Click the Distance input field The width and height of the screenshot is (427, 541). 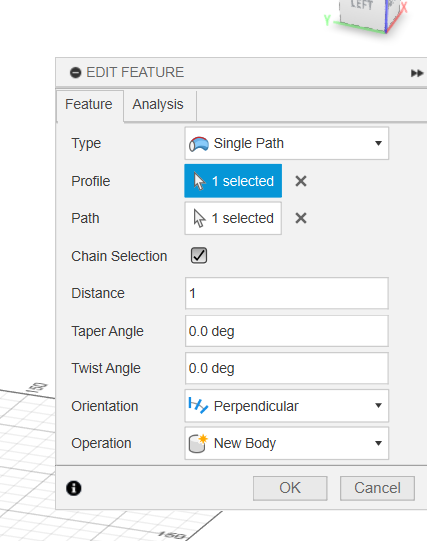pos(287,293)
